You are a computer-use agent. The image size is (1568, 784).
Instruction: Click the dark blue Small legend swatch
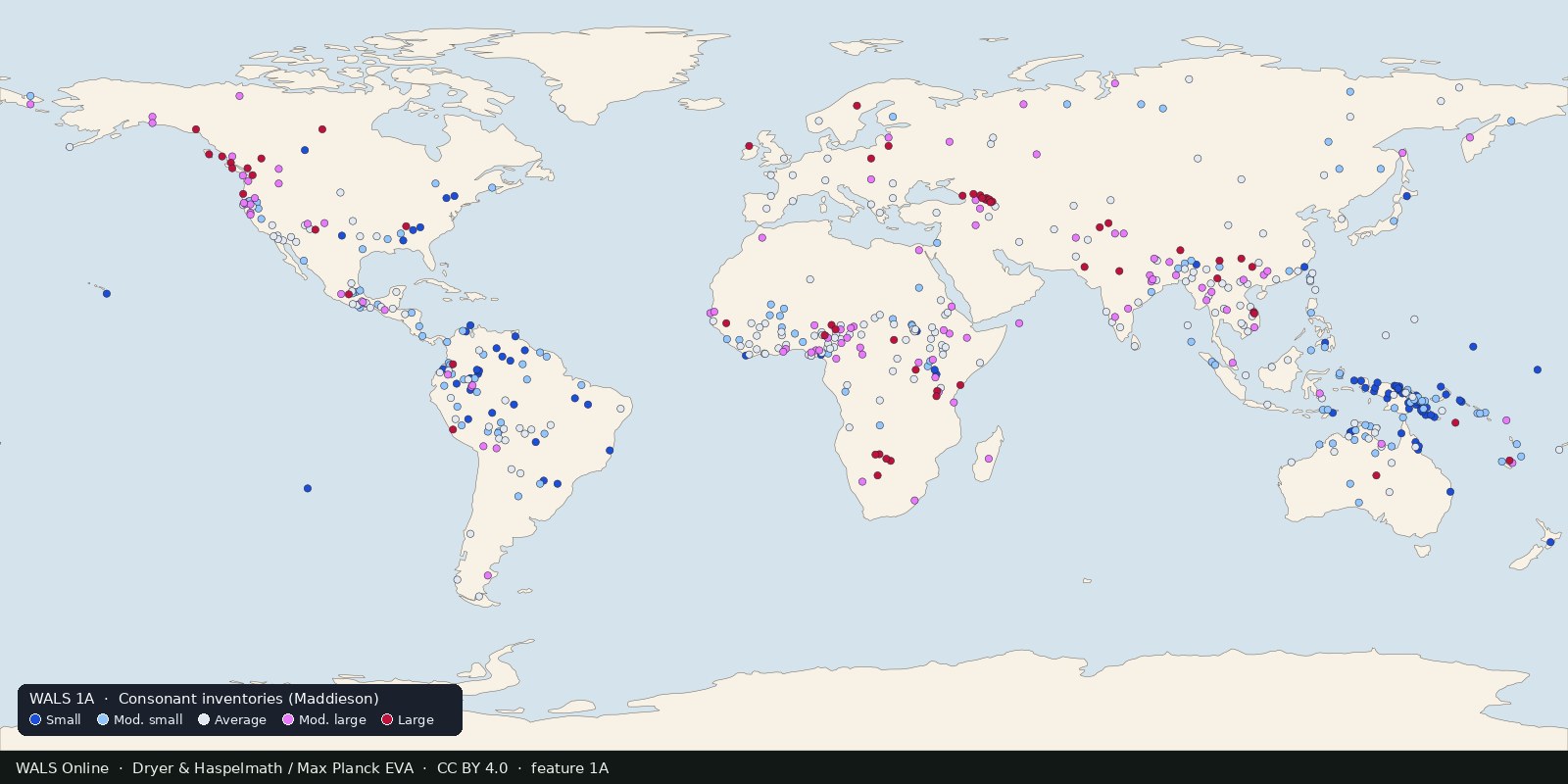[35, 719]
